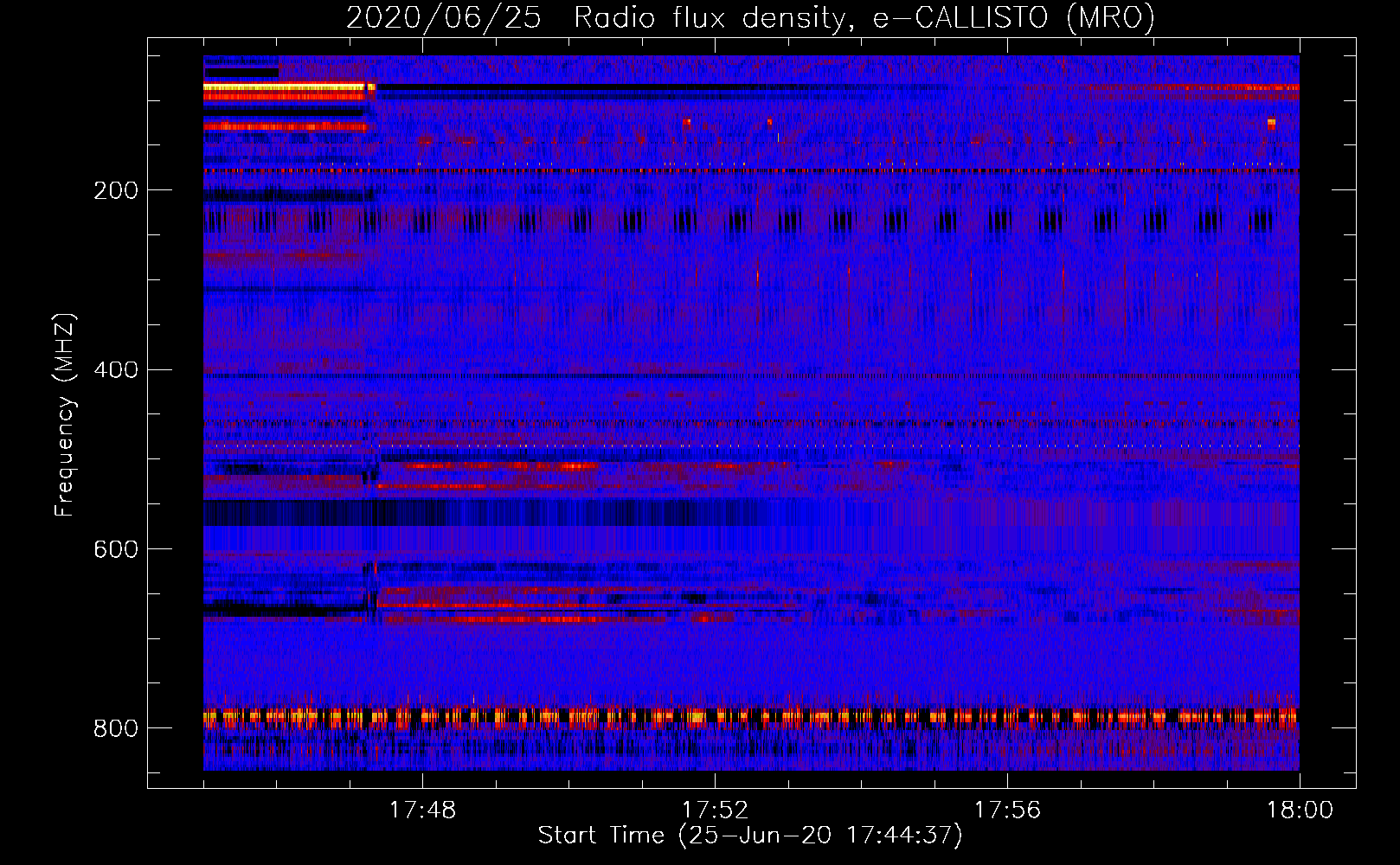Image resolution: width=1400 pixels, height=865 pixels.
Task: Click the 400 frequency tick label
Action: (116, 370)
